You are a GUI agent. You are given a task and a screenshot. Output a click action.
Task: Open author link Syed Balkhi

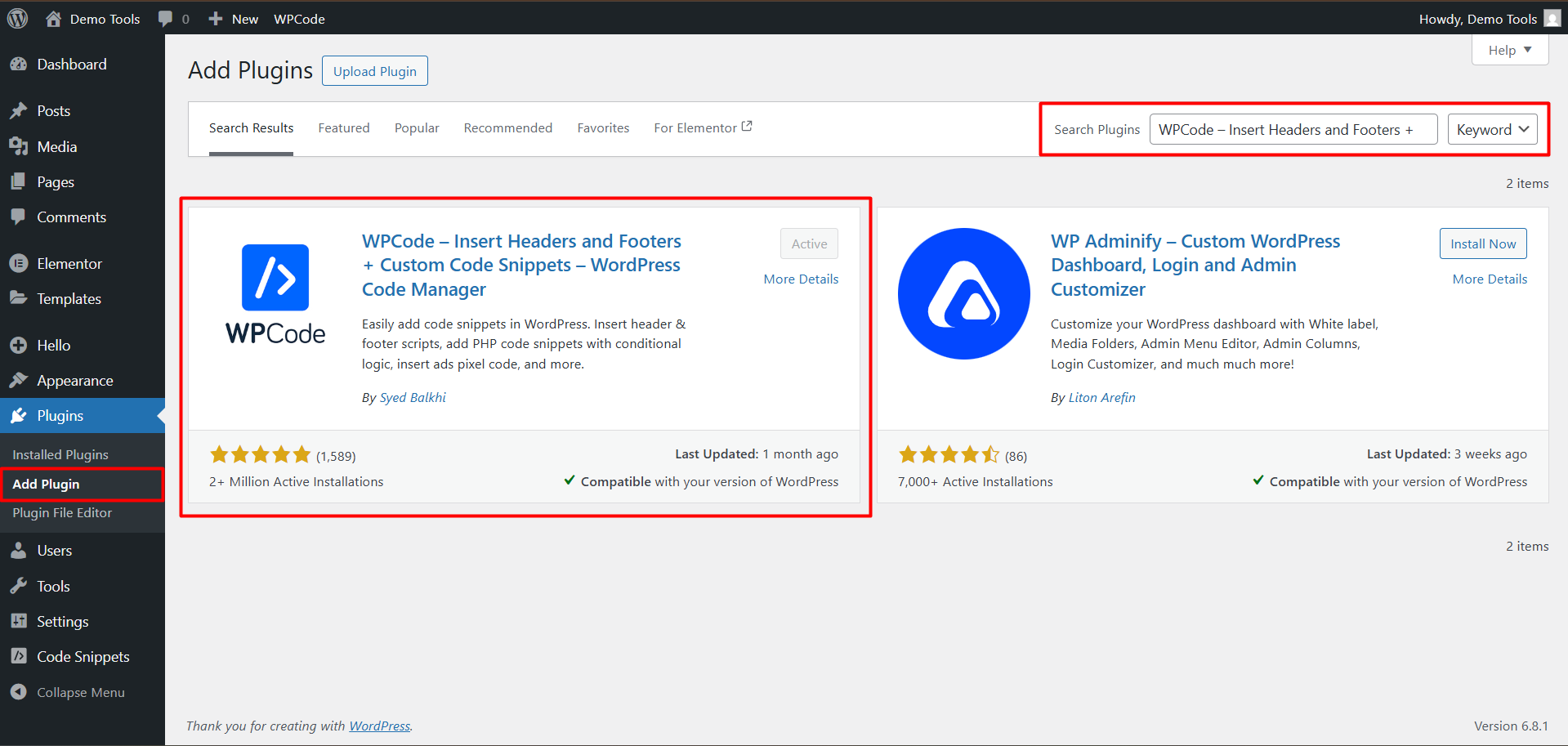413,397
